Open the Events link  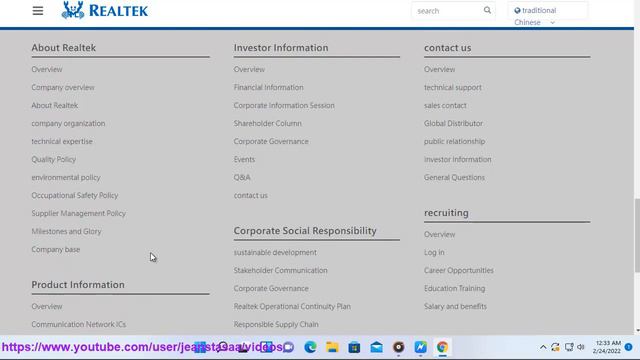244,159
